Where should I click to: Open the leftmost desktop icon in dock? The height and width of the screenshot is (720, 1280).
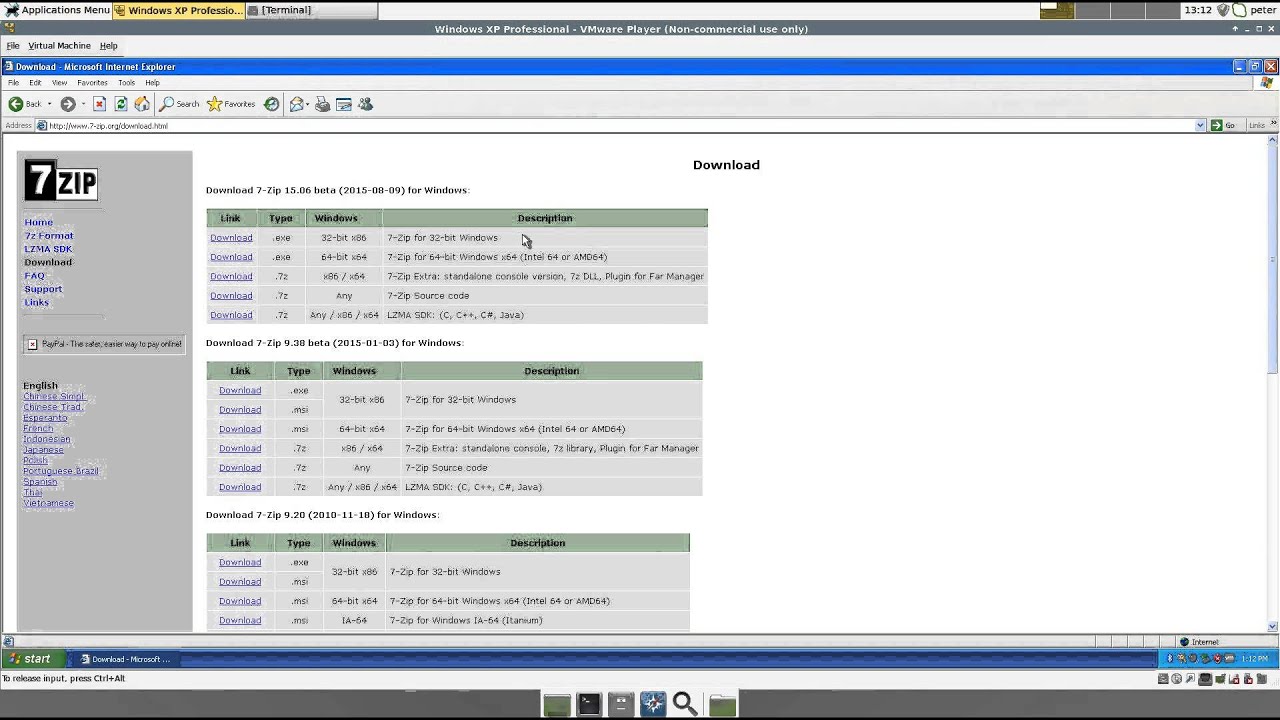point(557,705)
